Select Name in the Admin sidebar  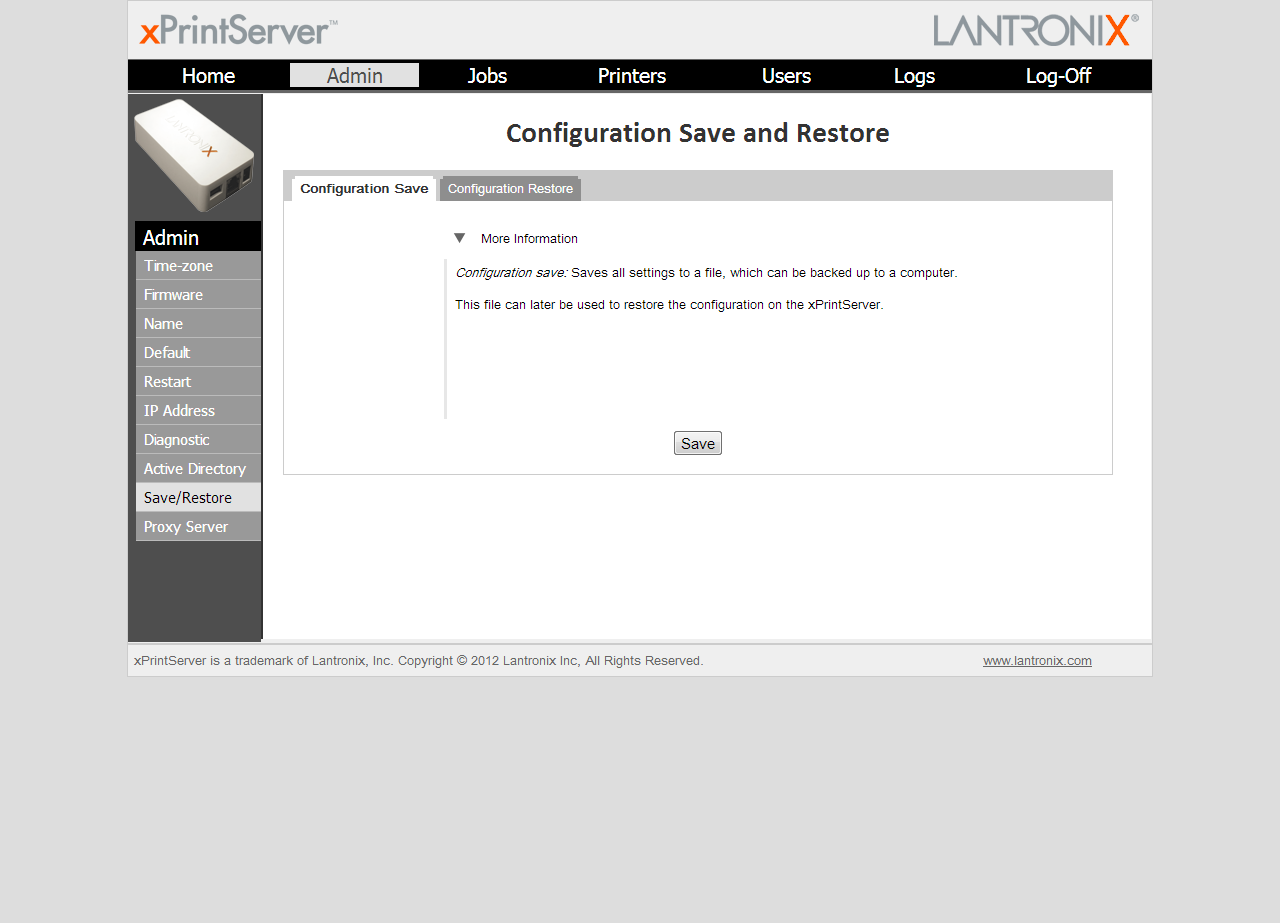click(x=198, y=324)
